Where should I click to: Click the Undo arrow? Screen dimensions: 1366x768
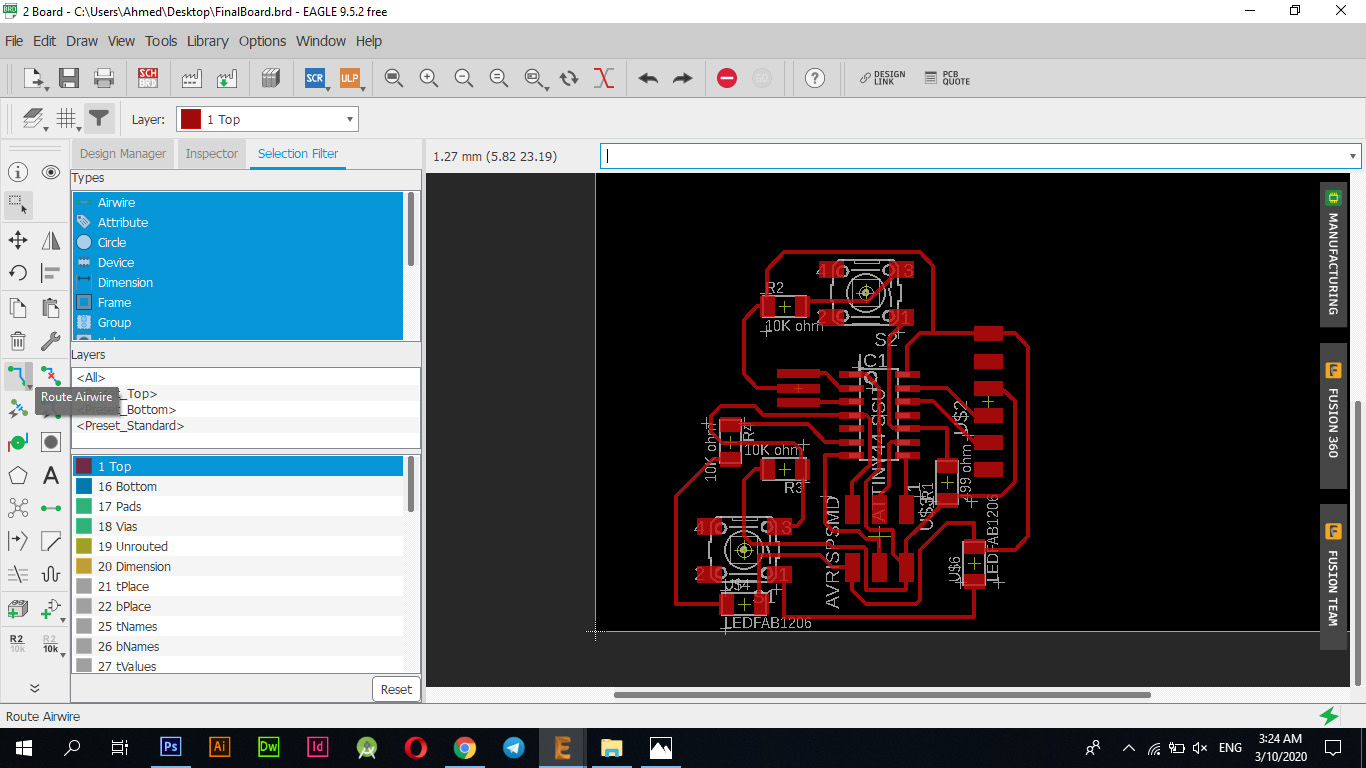coord(648,78)
